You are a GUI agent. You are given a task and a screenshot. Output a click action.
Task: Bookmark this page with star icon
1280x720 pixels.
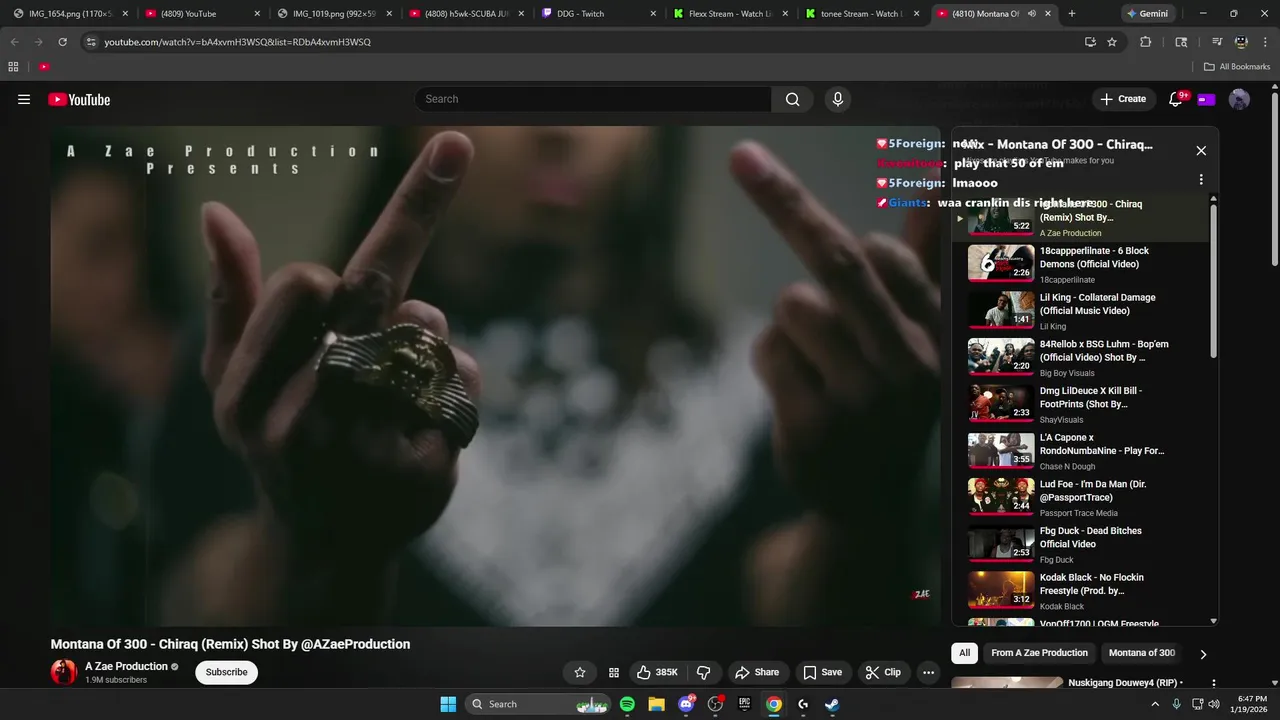(1112, 42)
